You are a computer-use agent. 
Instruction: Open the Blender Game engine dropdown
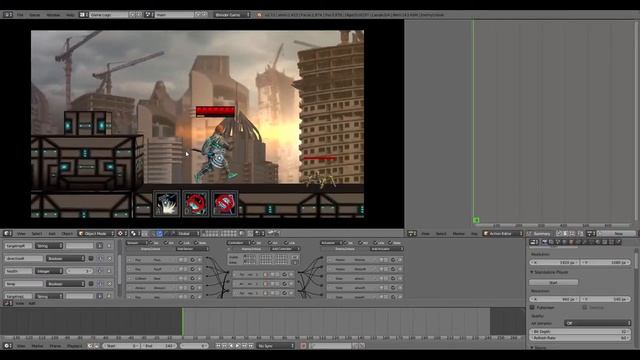pos(232,15)
